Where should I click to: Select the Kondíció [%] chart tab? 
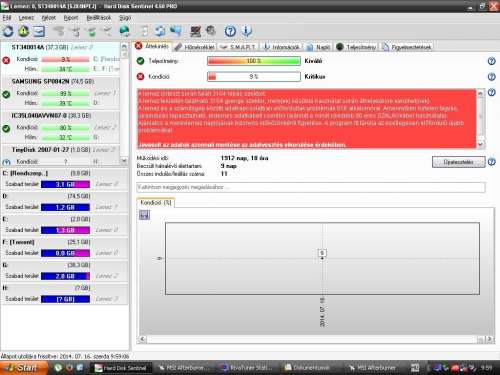click(156, 203)
